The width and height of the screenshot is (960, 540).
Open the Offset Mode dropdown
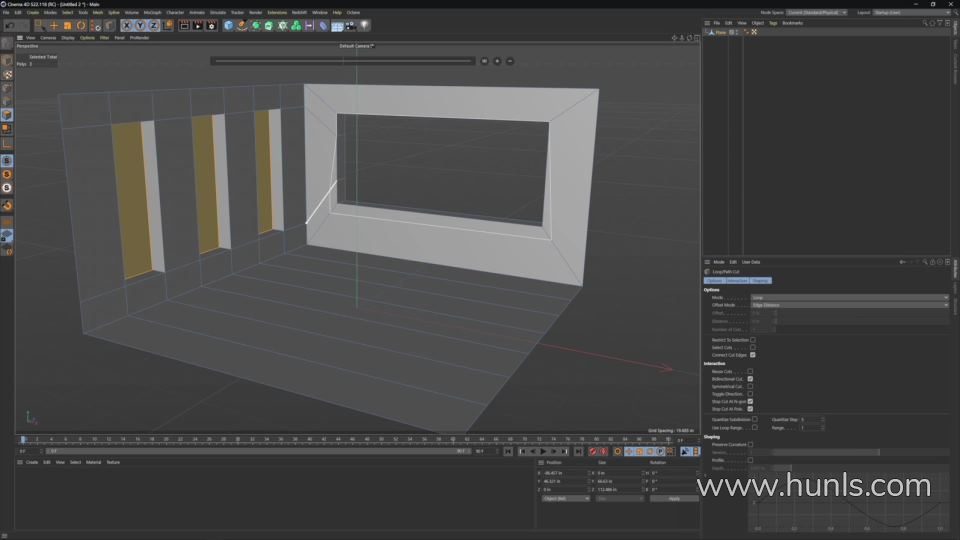[x=849, y=305]
